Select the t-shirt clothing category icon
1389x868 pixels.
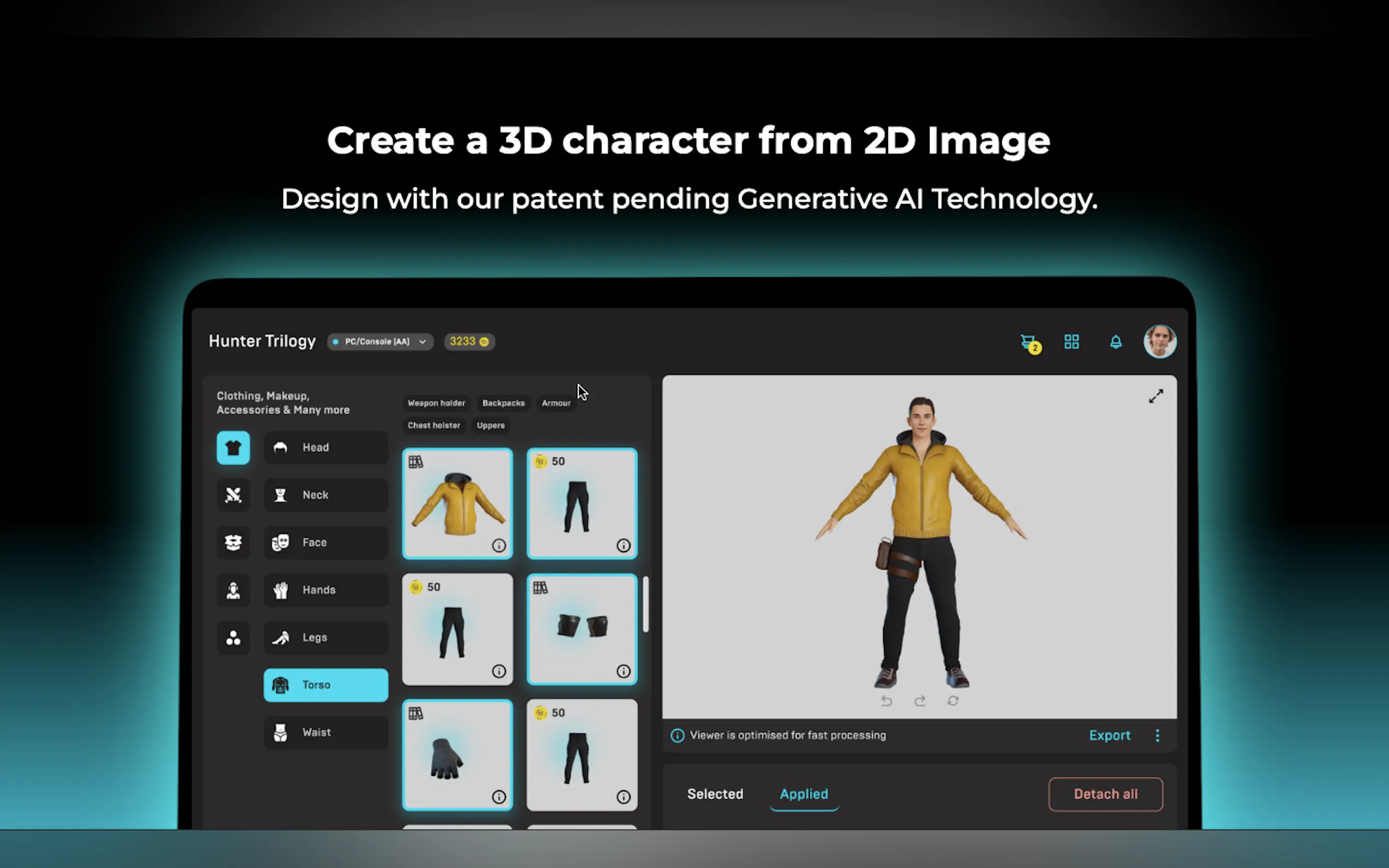(233, 448)
